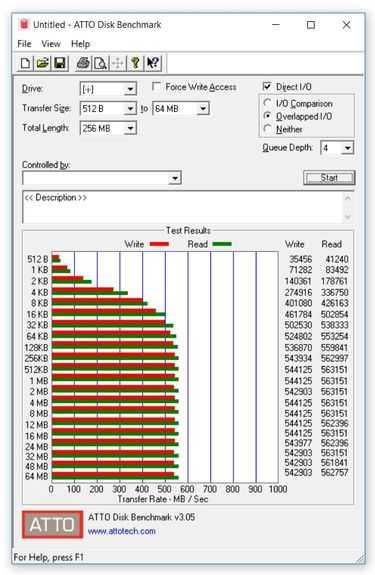Click read value 178761
Viewport: 375px width, 575px height.
(334, 281)
